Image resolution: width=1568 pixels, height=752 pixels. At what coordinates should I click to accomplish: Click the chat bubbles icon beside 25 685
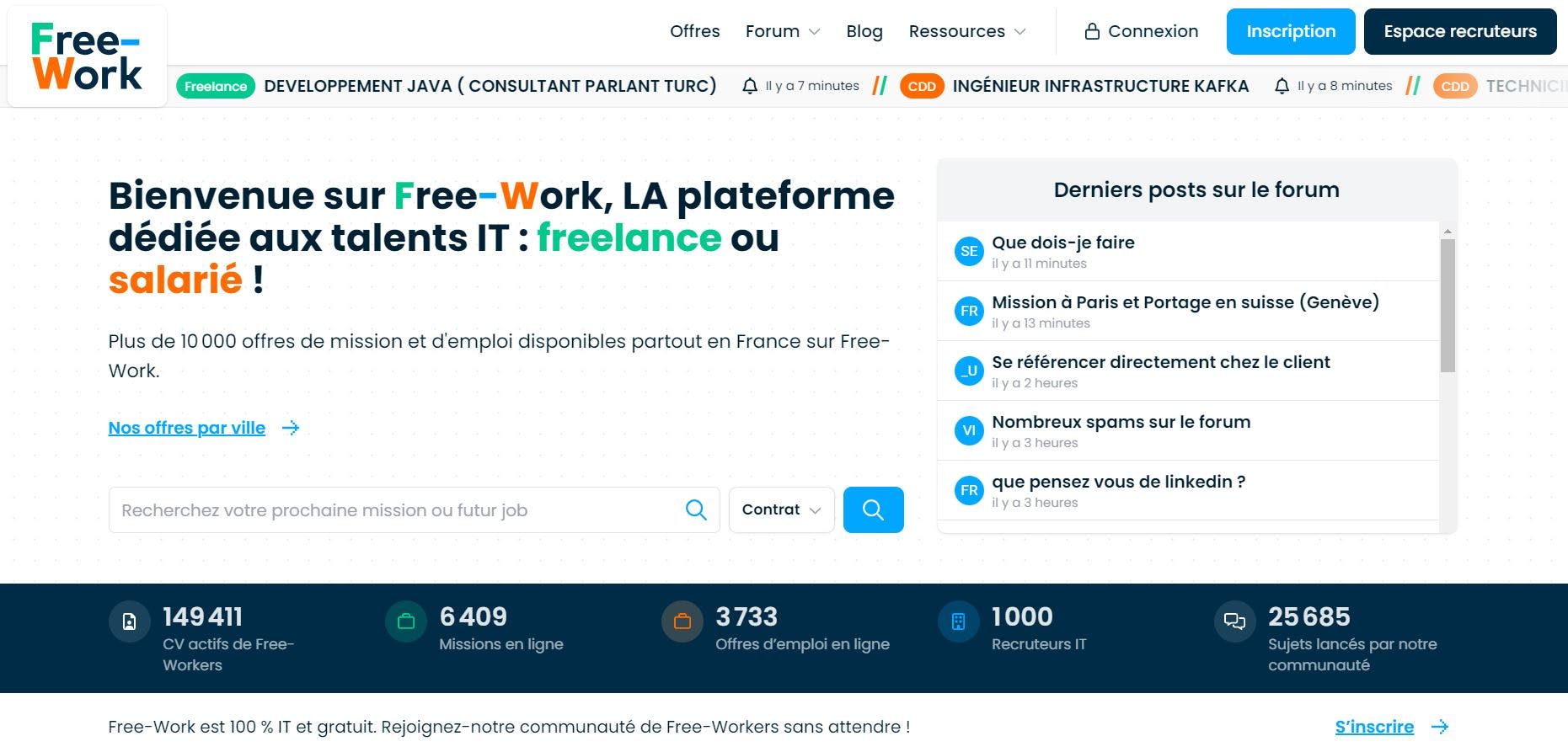tap(1235, 621)
